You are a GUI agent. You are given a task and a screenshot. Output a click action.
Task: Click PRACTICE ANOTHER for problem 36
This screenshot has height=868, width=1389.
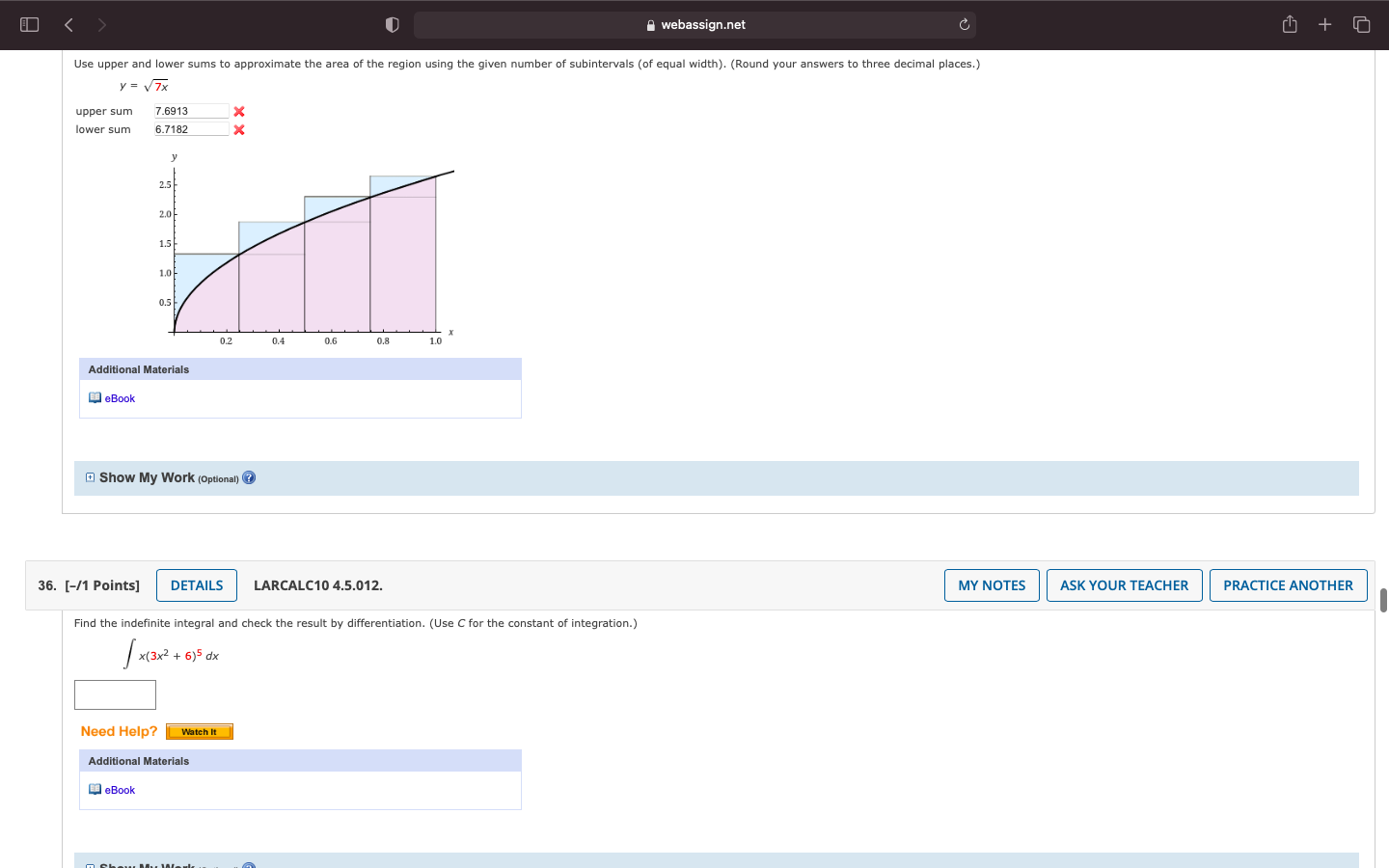point(1288,584)
